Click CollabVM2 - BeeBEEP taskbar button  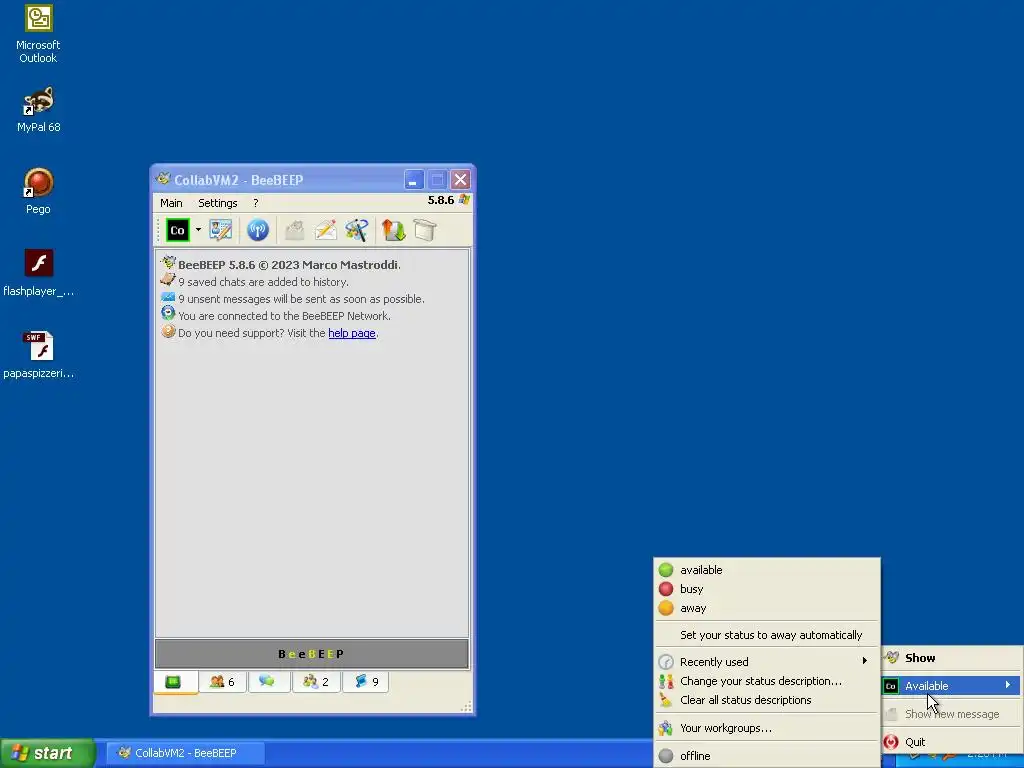pyautogui.click(x=185, y=753)
